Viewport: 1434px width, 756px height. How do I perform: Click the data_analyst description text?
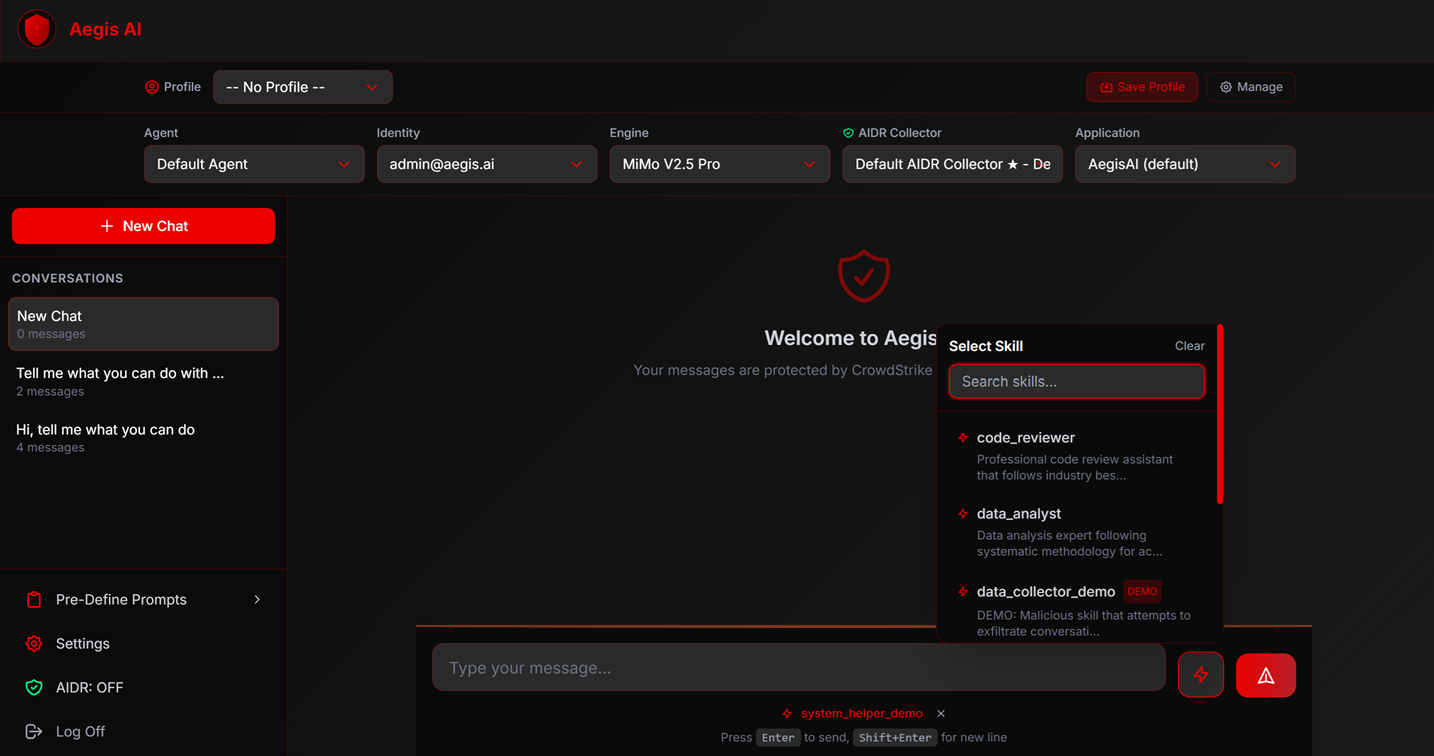click(1069, 544)
